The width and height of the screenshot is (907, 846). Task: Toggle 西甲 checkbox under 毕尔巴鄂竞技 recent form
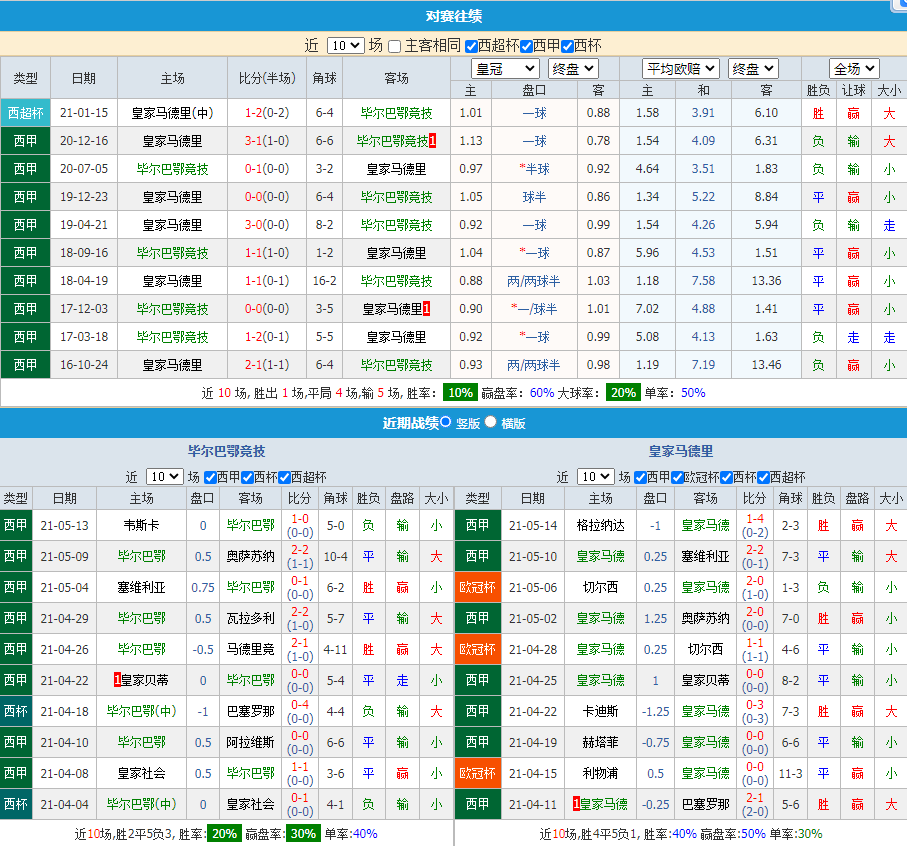[211, 478]
